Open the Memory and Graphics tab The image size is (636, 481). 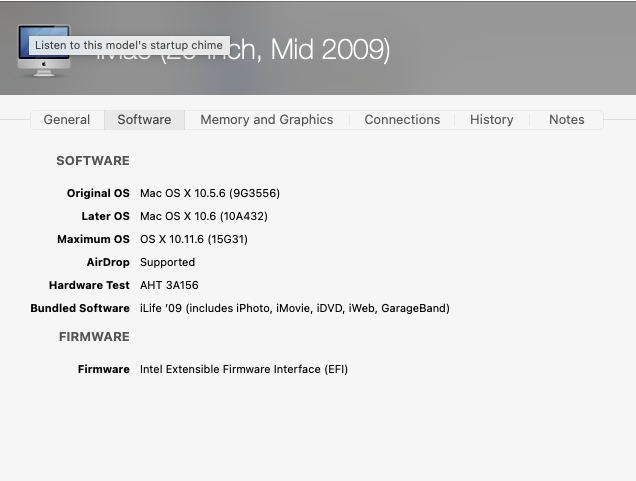point(266,120)
